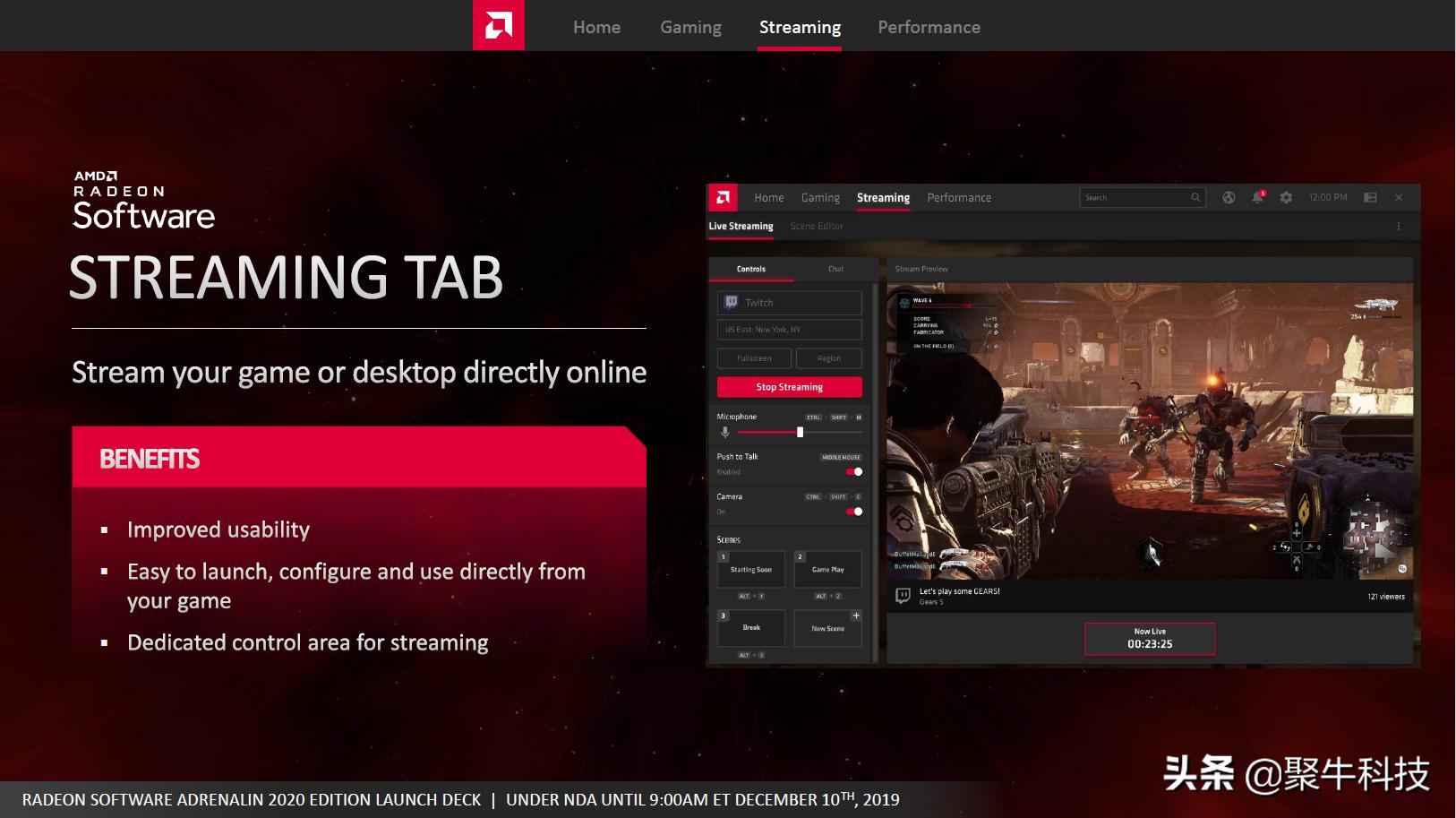Open the Home tab in the slide header

596,27
